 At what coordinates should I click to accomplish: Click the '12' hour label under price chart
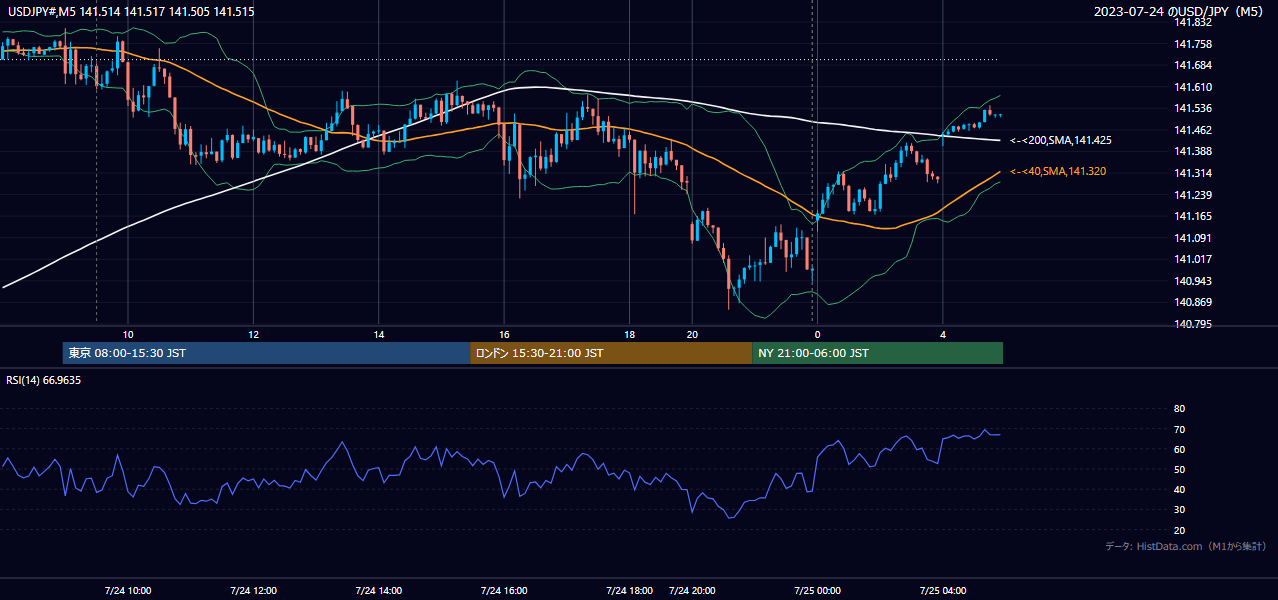pyautogui.click(x=253, y=334)
